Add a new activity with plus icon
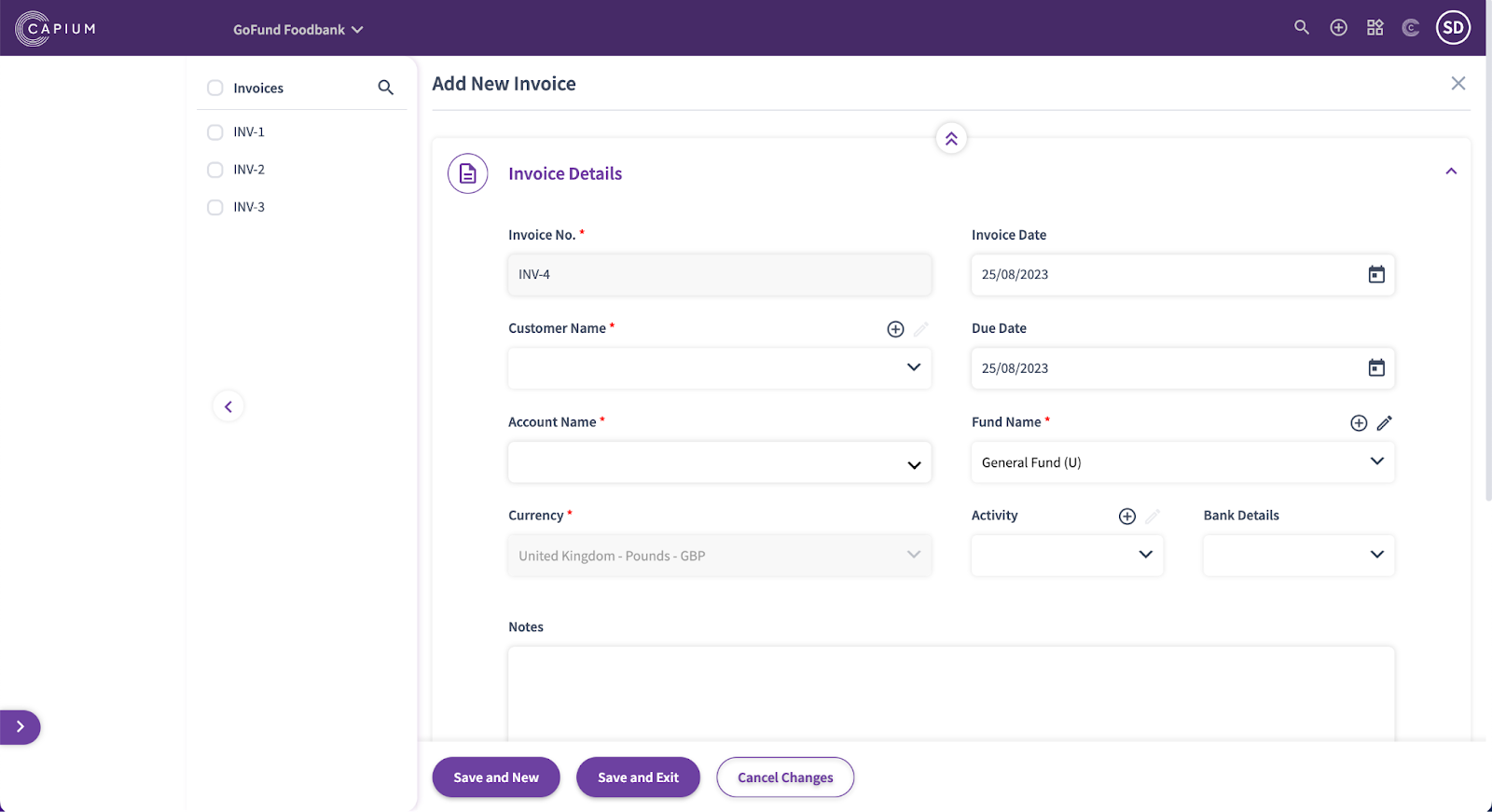 tap(1127, 516)
